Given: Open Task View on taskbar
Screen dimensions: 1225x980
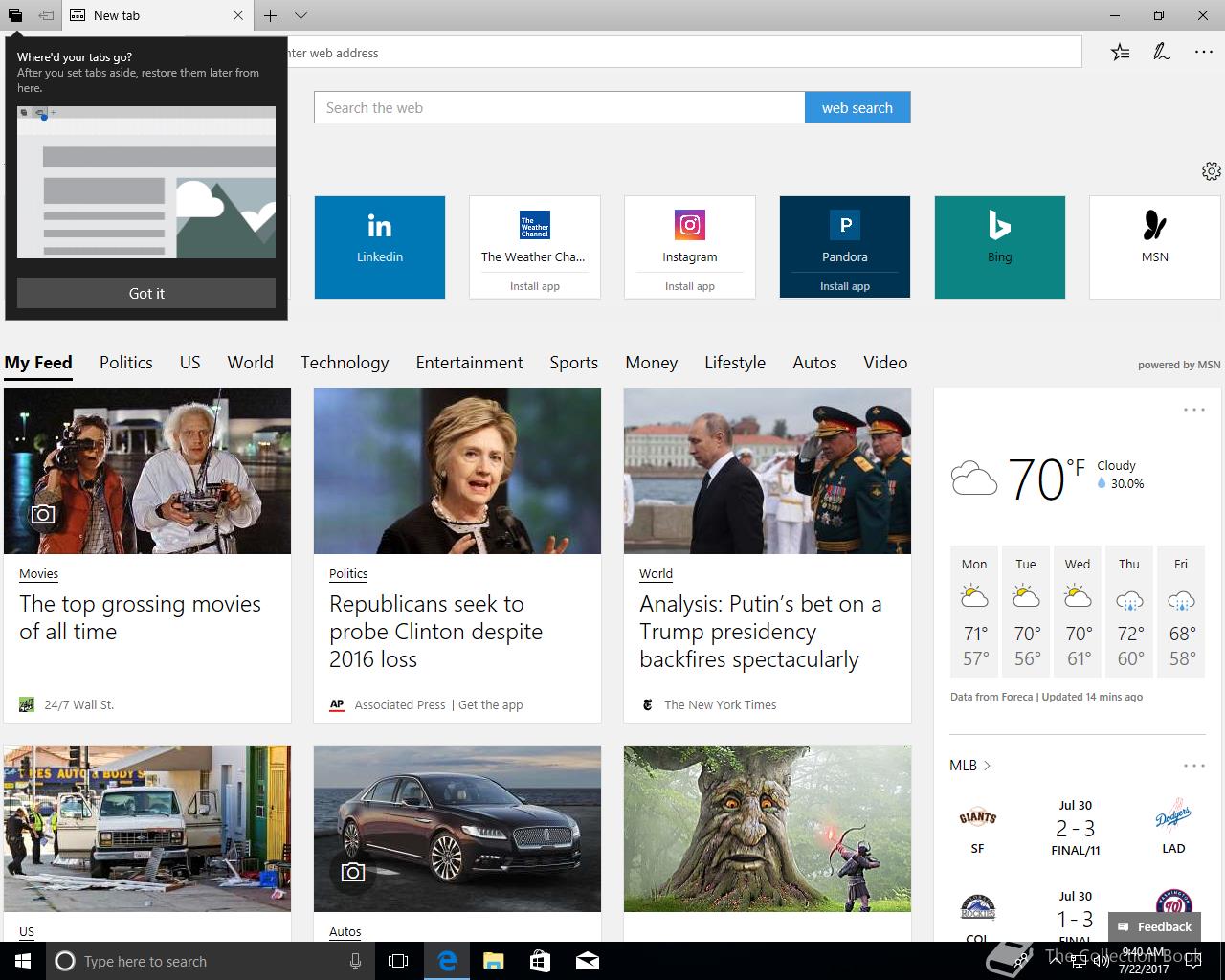Looking at the screenshot, I should click(398, 961).
